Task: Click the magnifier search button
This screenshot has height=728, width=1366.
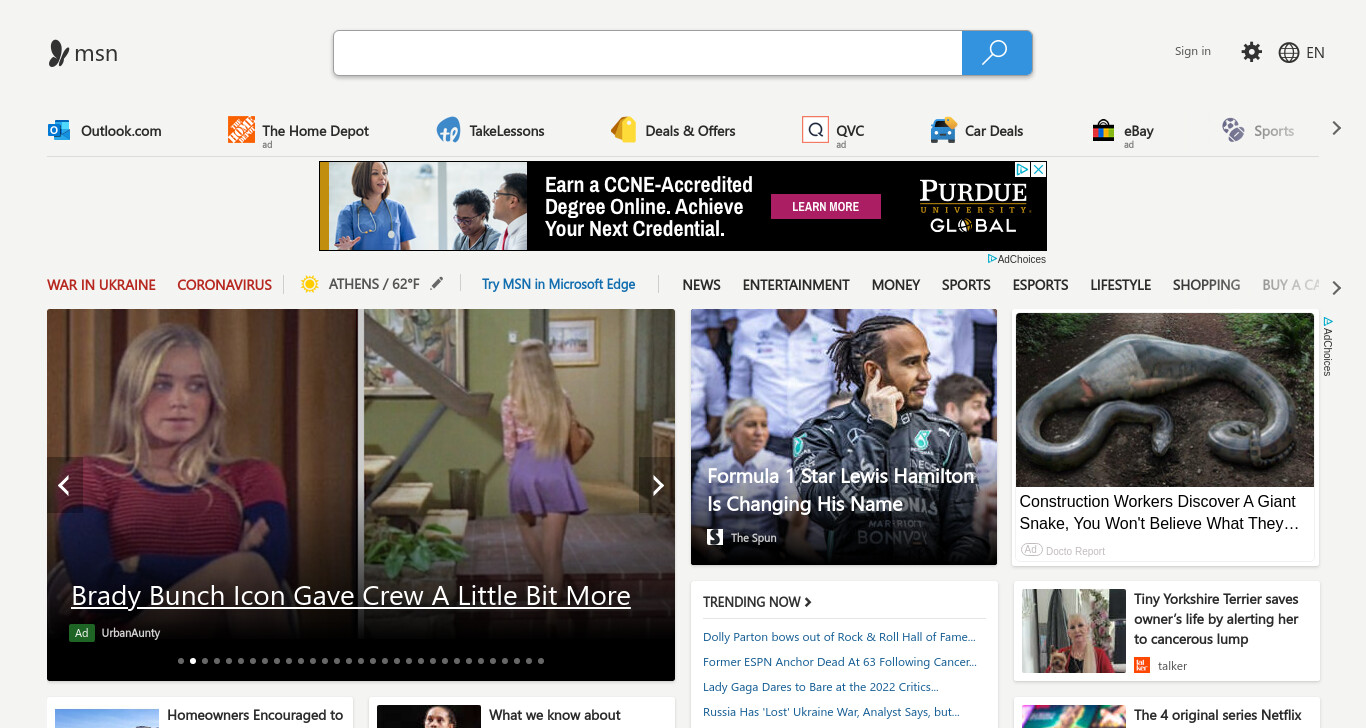Action: click(996, 53)
